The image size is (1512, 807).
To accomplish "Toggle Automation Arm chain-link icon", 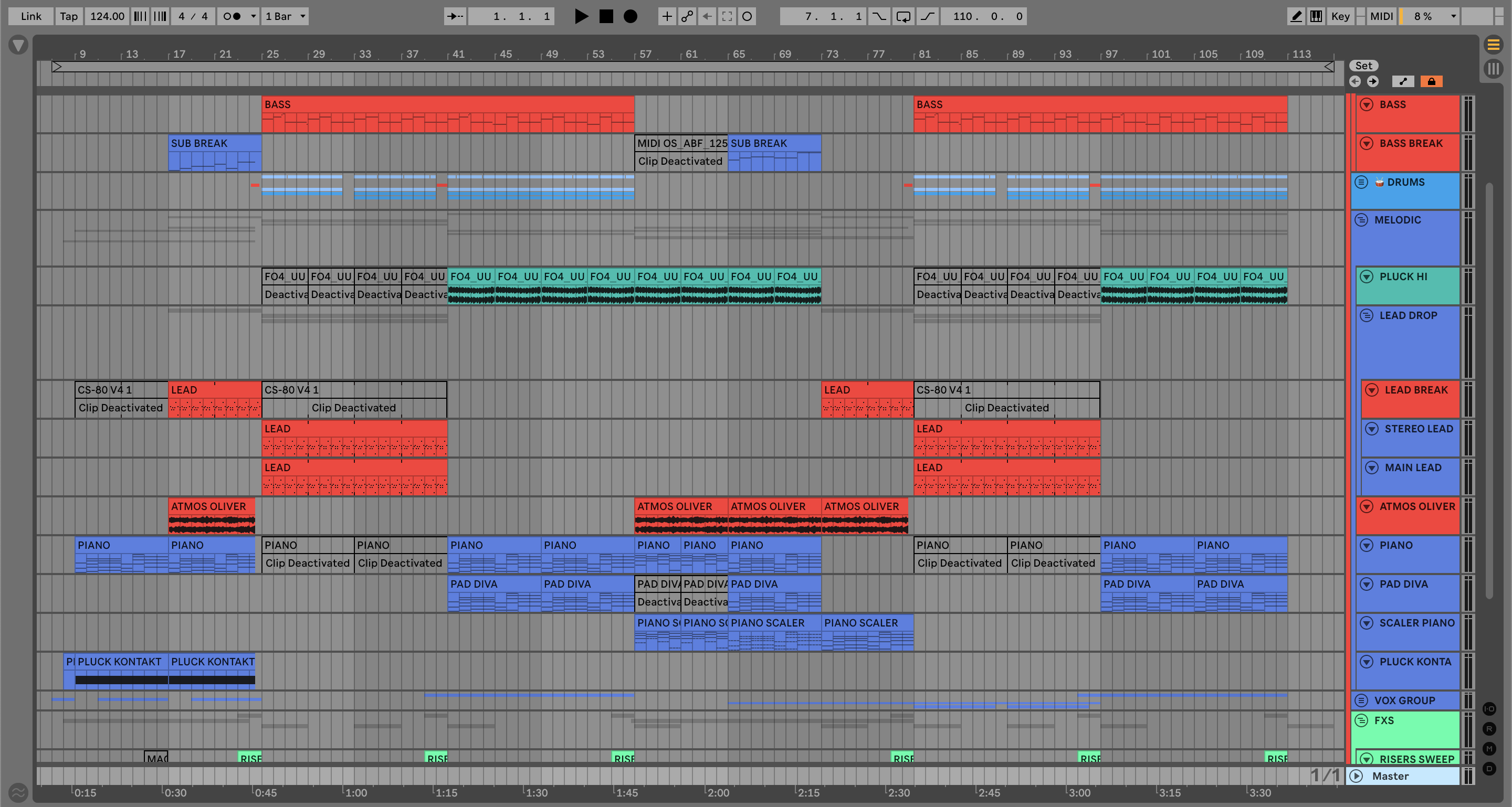I will coord(687,16).
